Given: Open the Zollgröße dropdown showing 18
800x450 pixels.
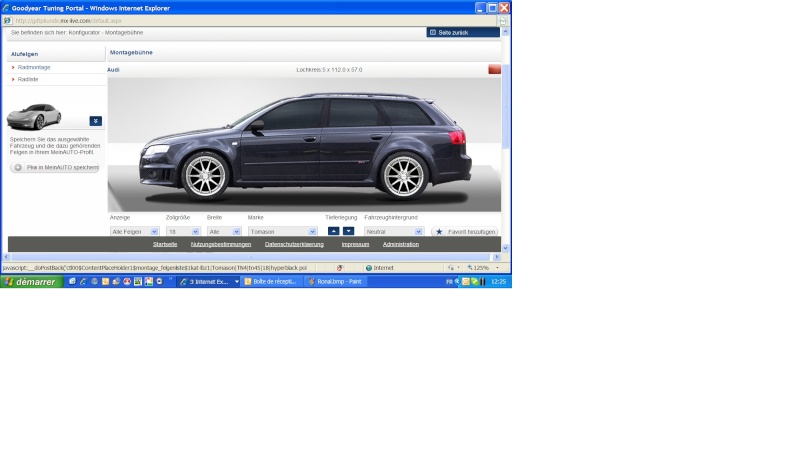Looking at the screenshot, I should (x=183, y=232).
